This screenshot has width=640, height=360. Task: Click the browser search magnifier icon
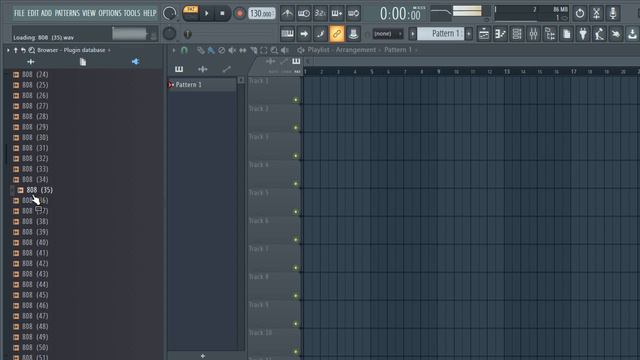(x=31, y=50)
